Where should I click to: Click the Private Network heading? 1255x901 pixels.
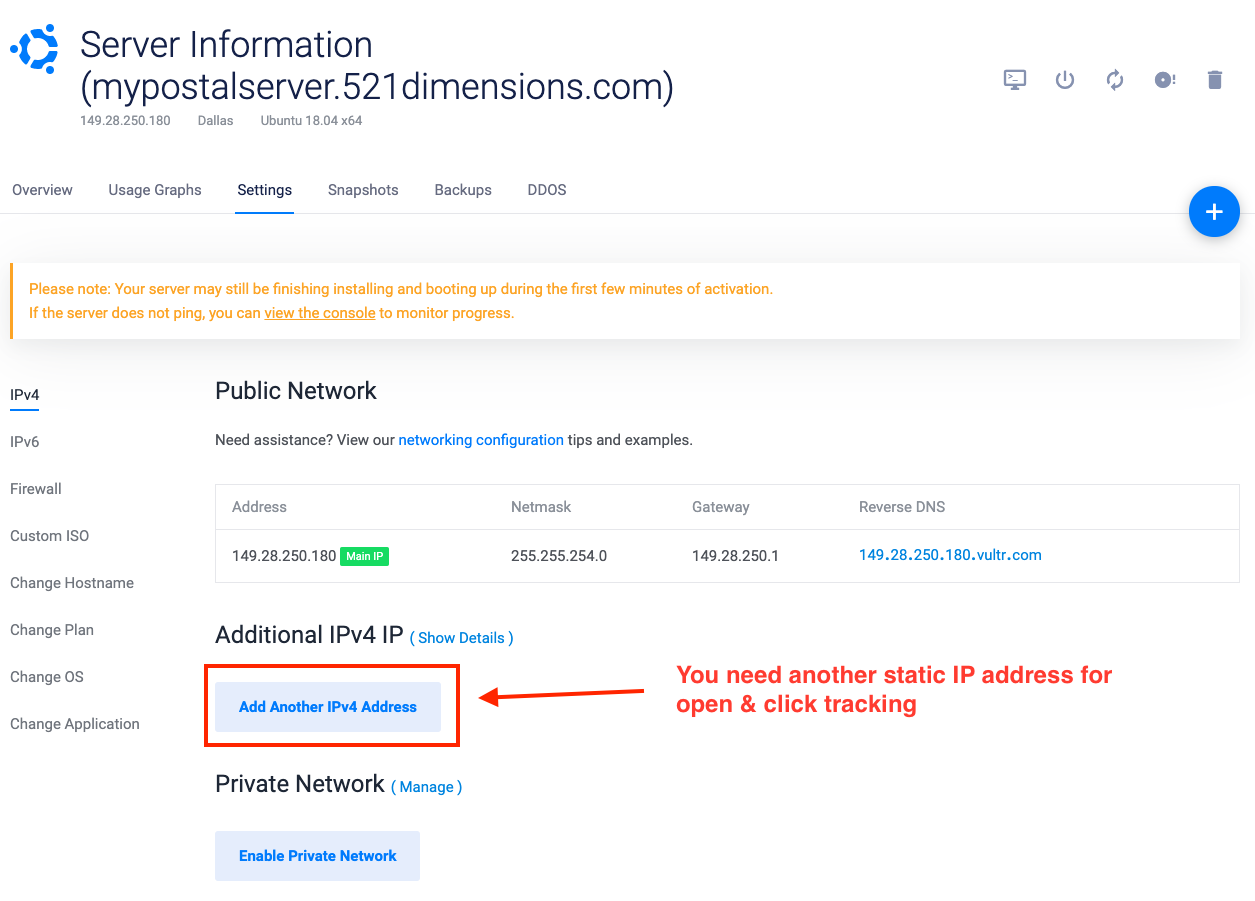[300, 784]
